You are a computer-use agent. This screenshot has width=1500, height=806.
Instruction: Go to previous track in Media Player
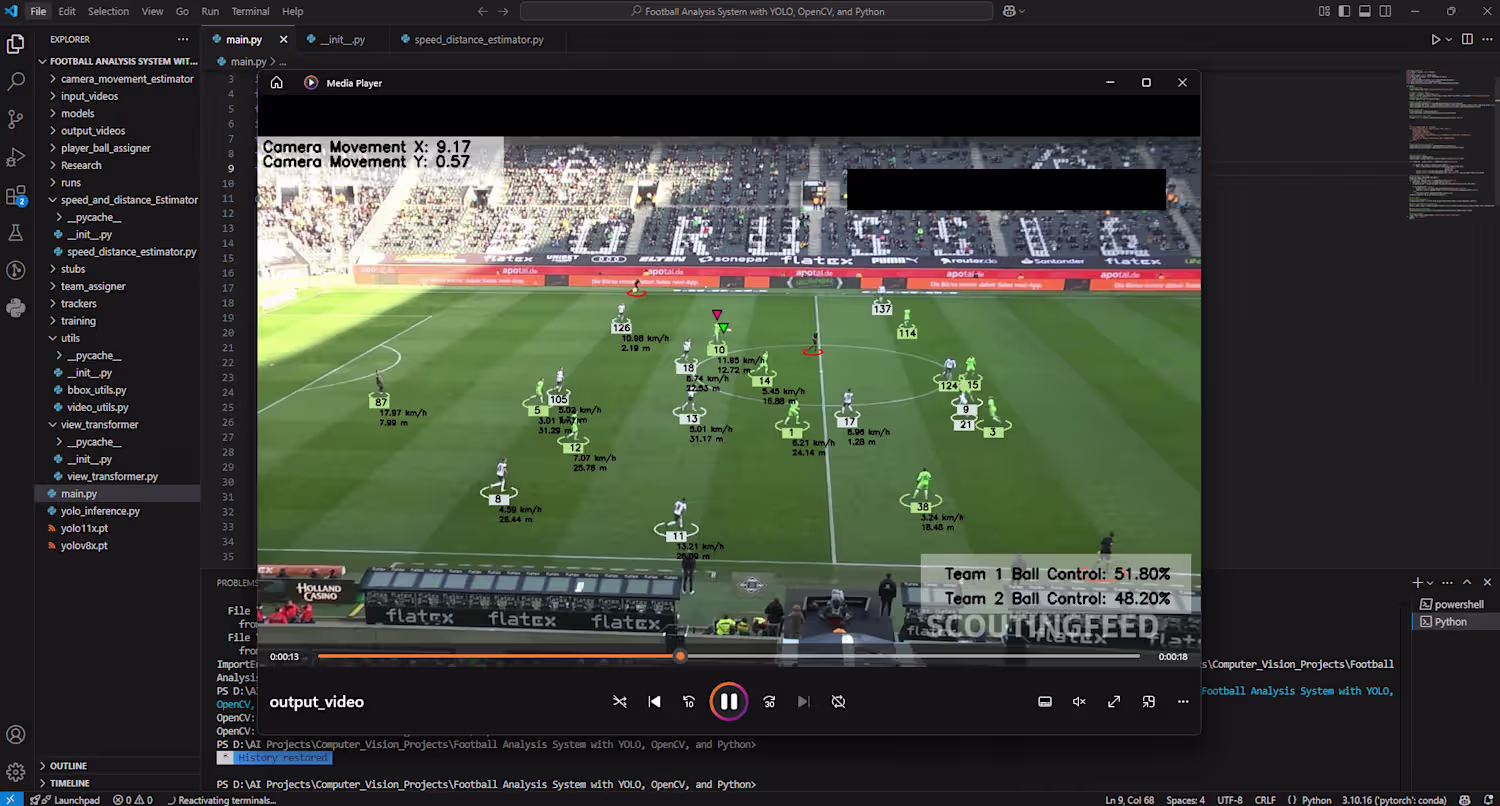click(655, 702)
